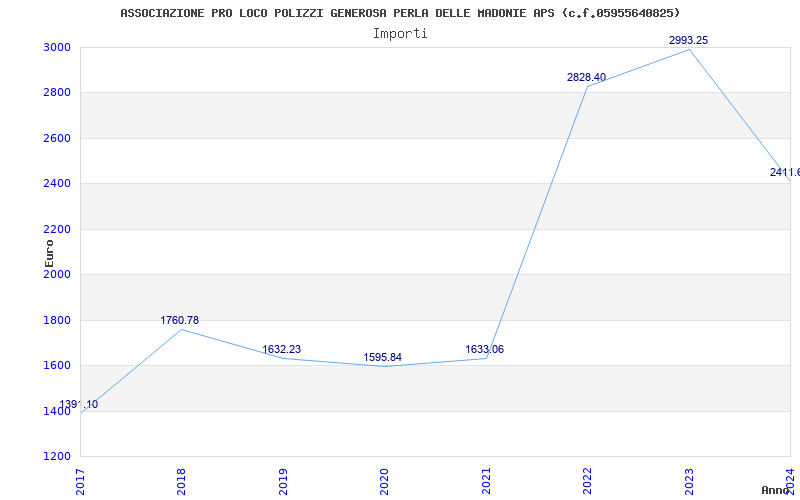The image size is (800, 500).
Task: Click the 2021 x-axis year label
Action: click(x=486, y=482)
